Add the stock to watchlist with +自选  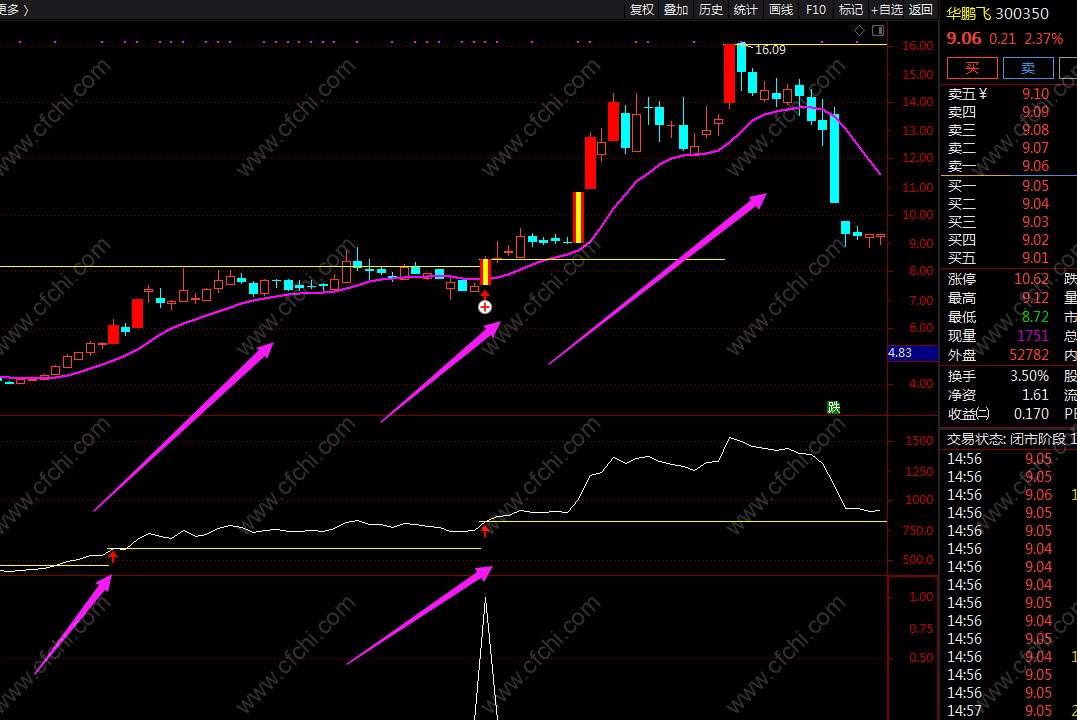click(887, 10)
